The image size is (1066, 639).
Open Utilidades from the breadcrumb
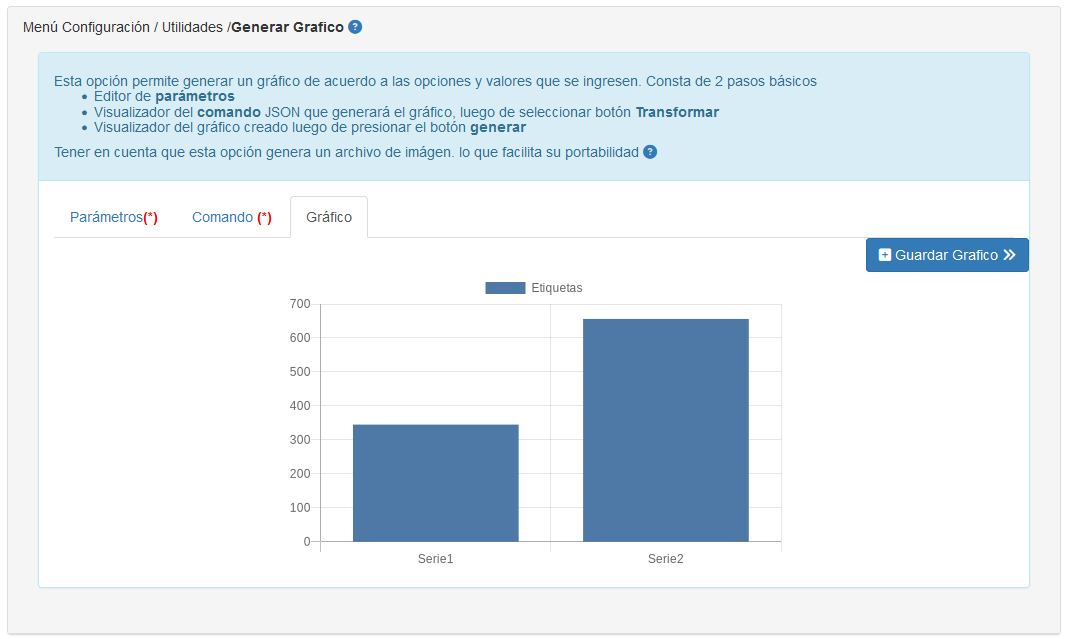tap(192, 27)
